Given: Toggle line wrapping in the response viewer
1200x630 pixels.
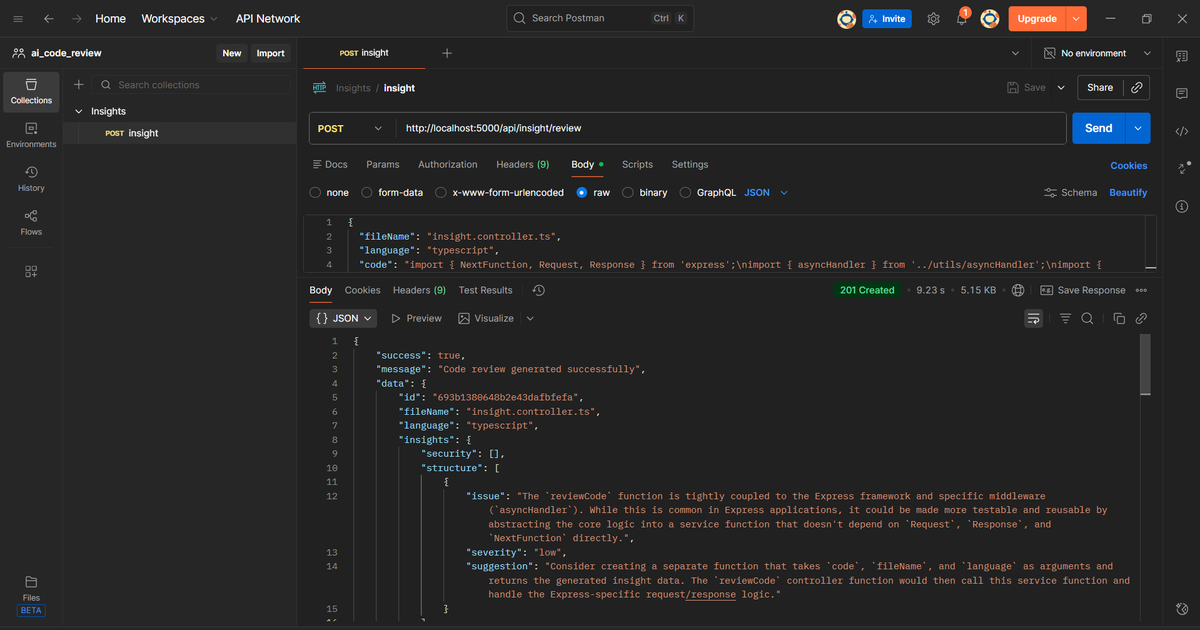Looking at the screenshot, I should point(1033,318).
